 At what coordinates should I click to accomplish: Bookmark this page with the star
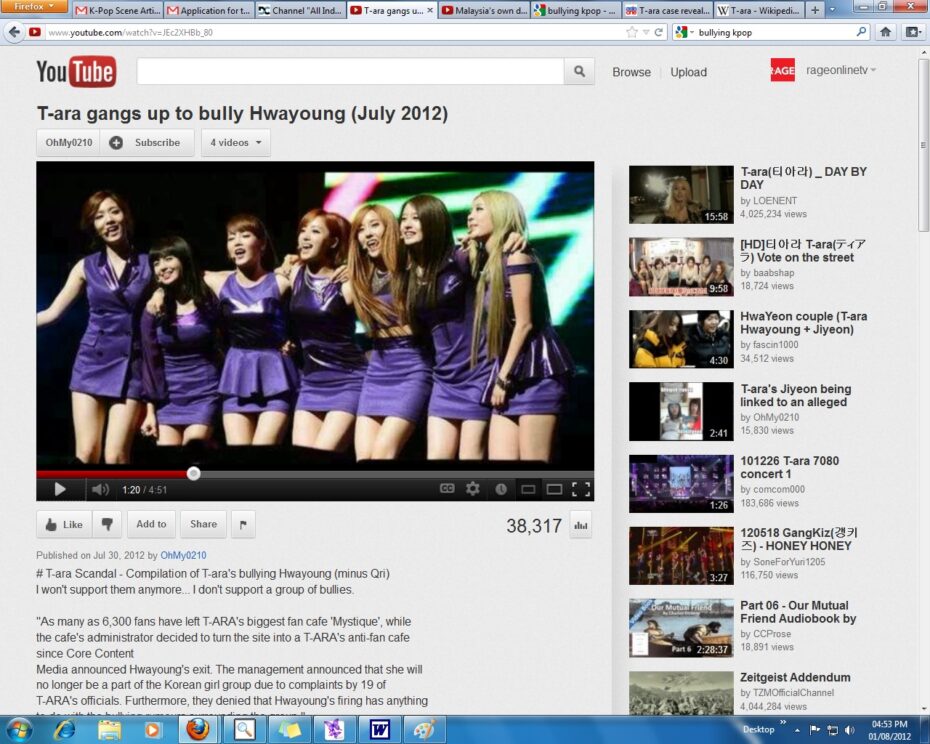[x=631, y=32]
